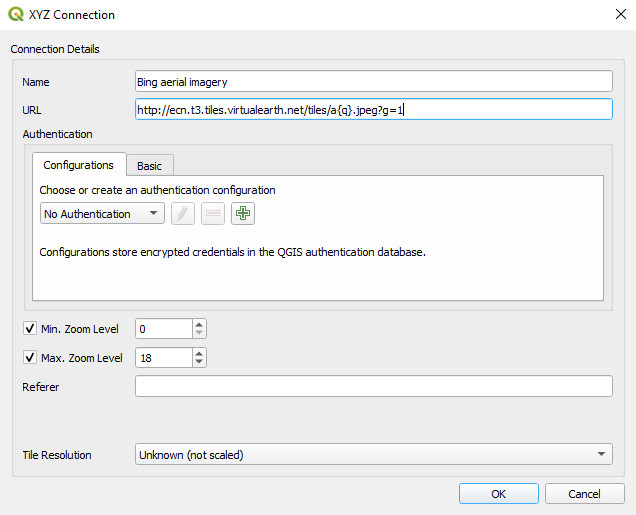636x515 pixels.
Task: Click the edit authentication configuration pencil icon
Action: (183, 213)
